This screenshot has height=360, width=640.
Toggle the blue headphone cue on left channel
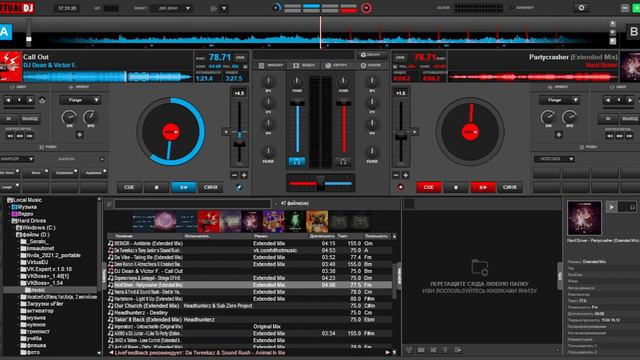(297, 162)
